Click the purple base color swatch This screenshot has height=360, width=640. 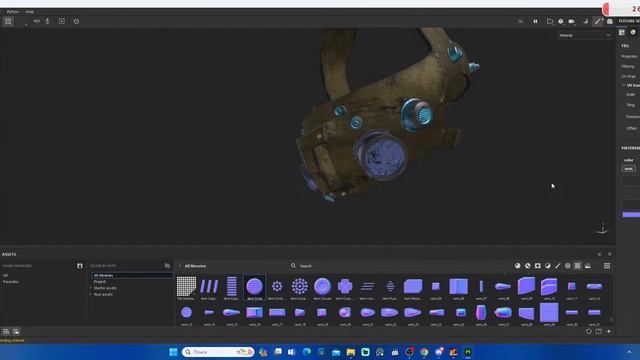click(631, 215)
